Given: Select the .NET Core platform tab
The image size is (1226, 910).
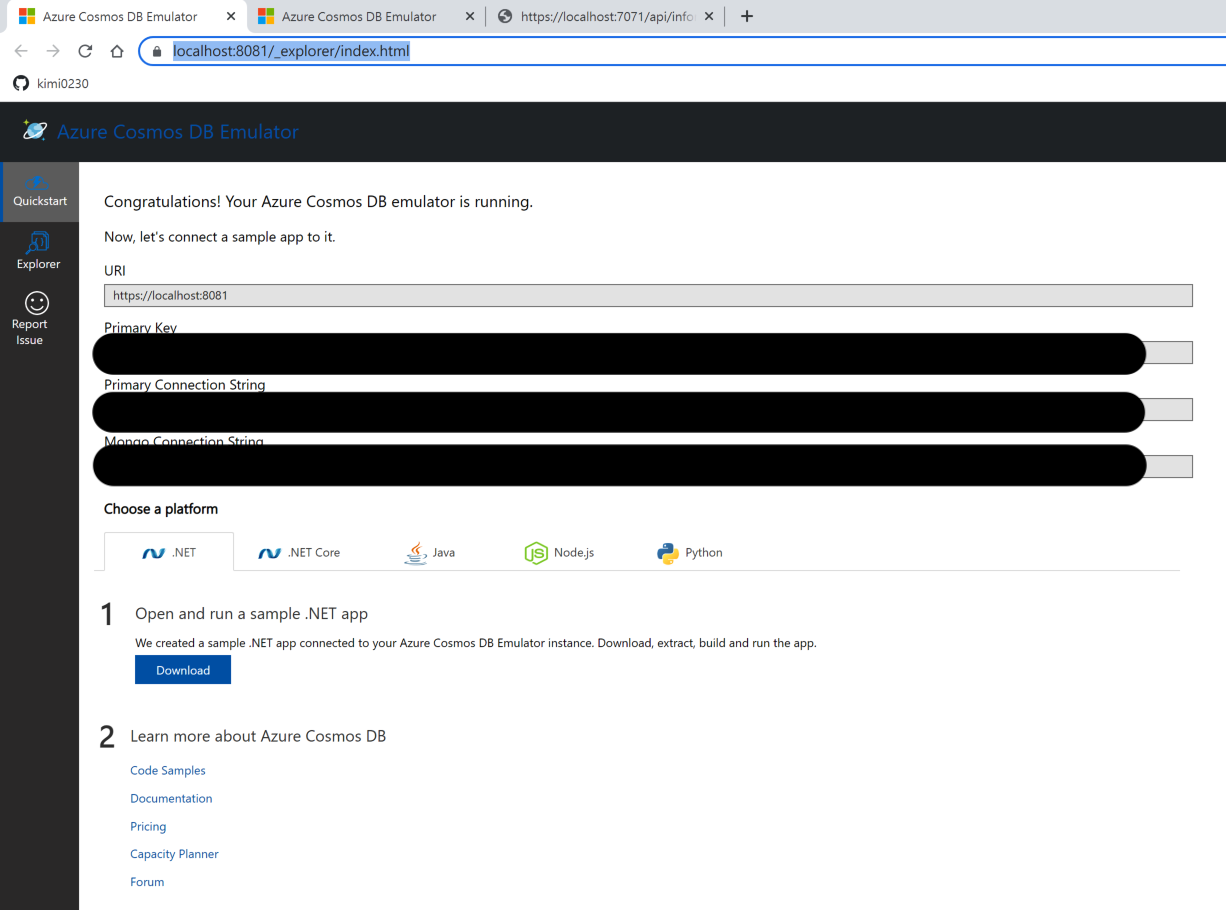Looking at the screenshot, I should [299, 552].
